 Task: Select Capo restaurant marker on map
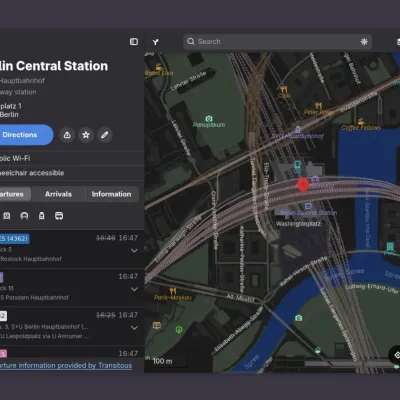coord(284,89)
